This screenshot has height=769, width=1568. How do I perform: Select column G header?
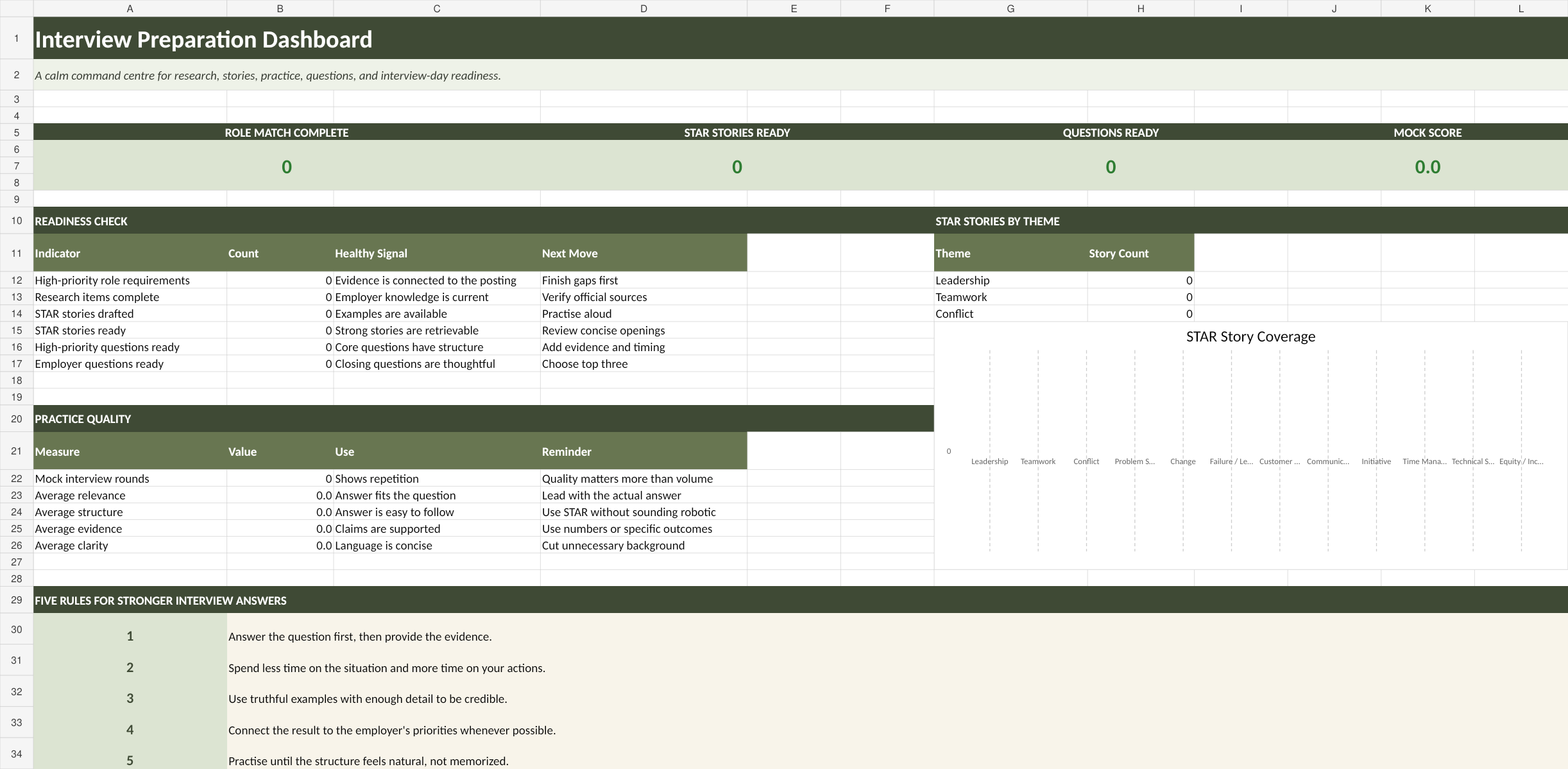[1010, 8]
